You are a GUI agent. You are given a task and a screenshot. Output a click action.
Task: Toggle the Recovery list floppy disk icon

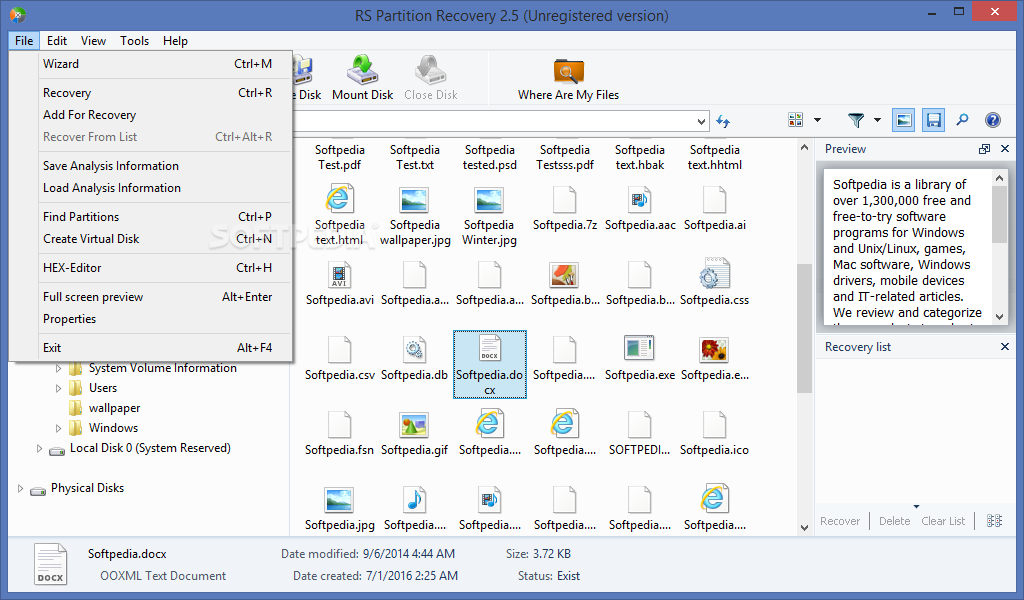[x=934, y=120]
